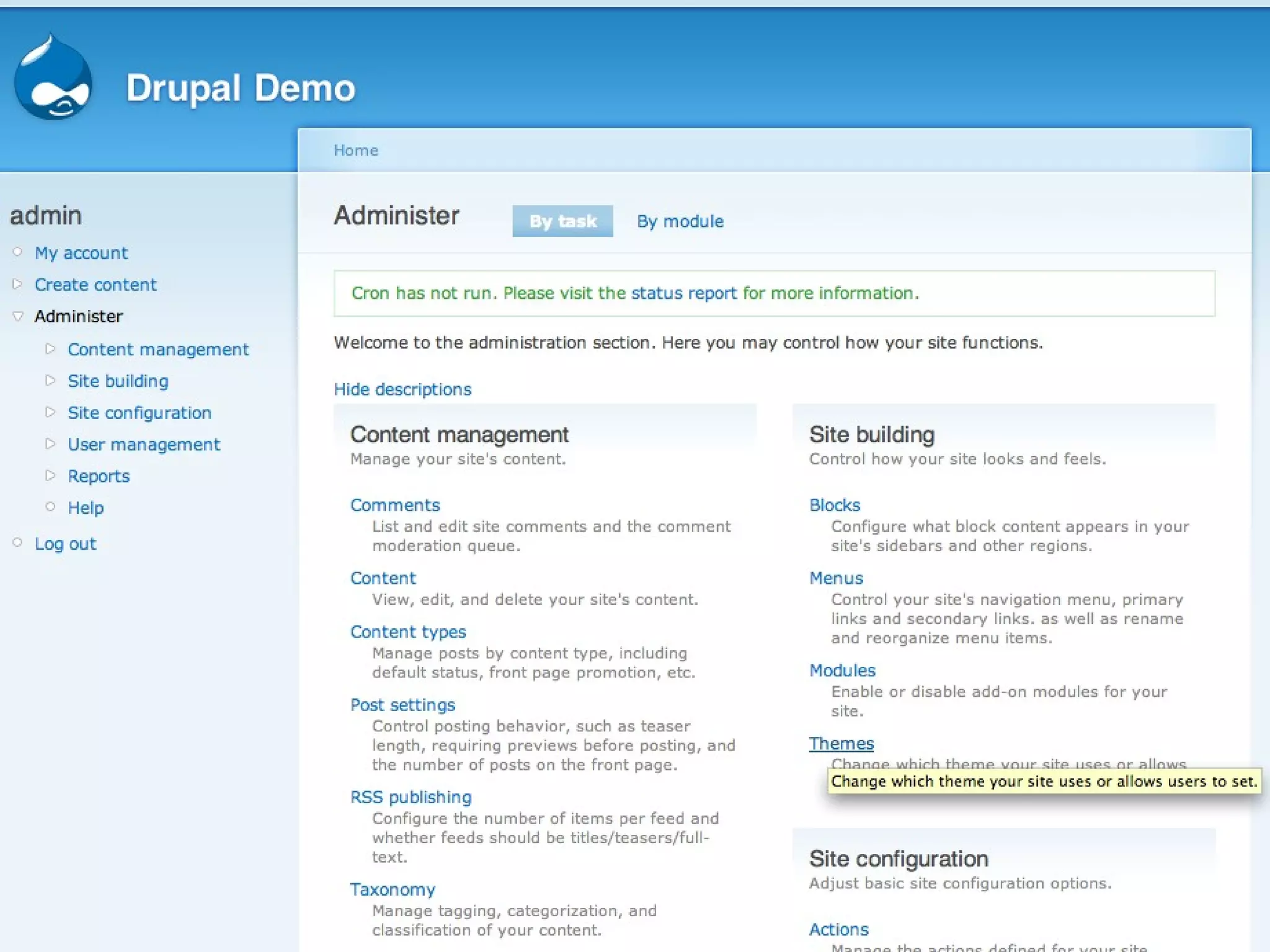Click the Drupal Demo site title
Screen dimensions: 1270x952
(x=241, y=88)
